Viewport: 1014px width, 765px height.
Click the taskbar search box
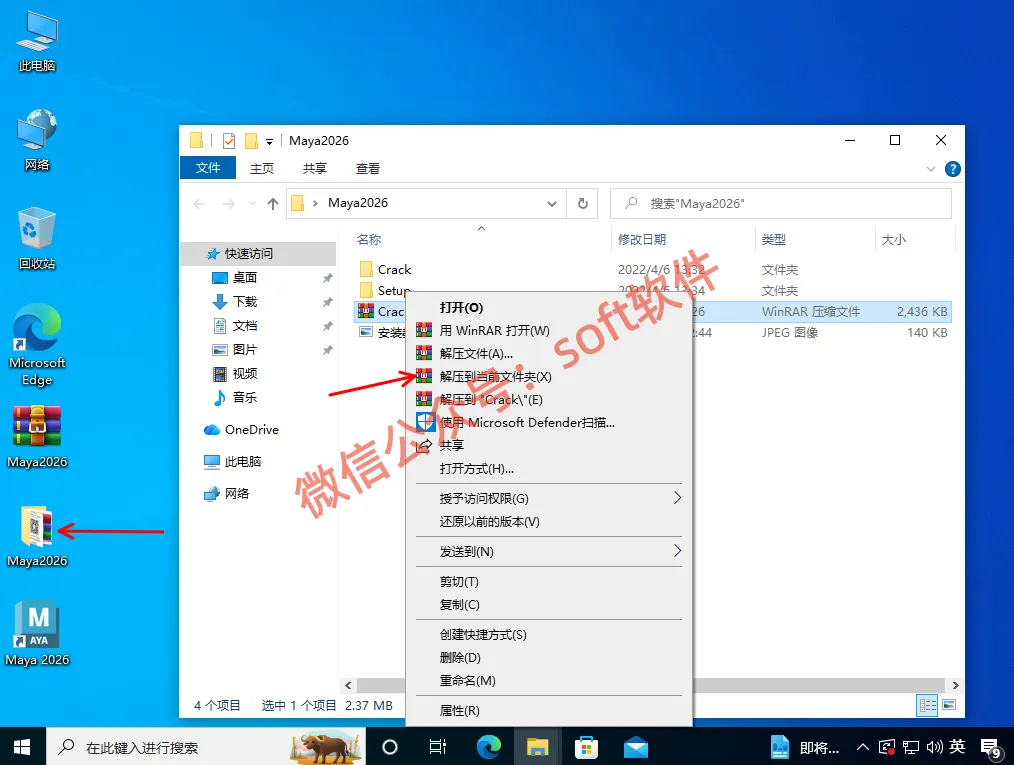[x=206, y=747]
